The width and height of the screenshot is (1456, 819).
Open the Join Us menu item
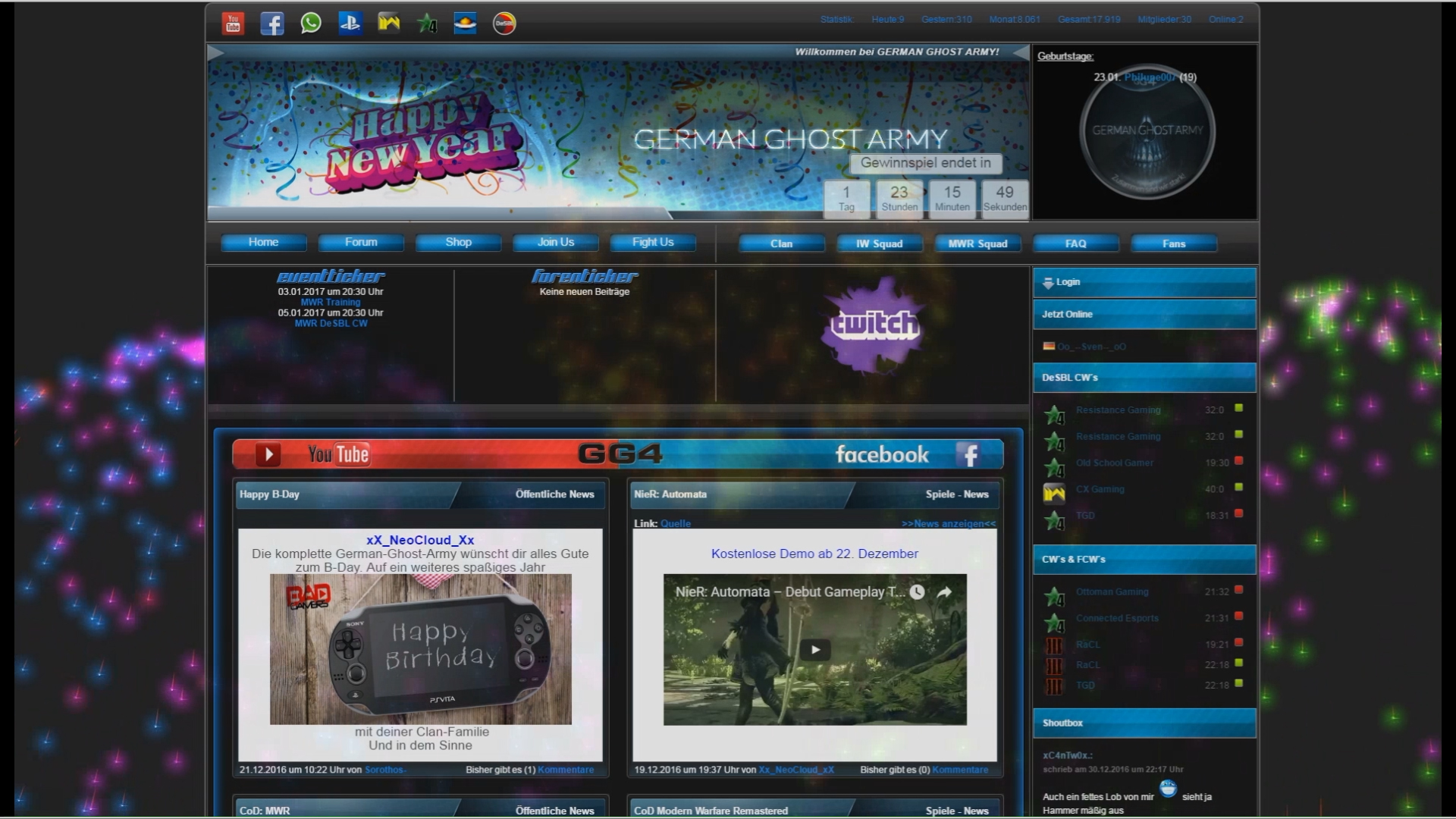coord(556,242)
